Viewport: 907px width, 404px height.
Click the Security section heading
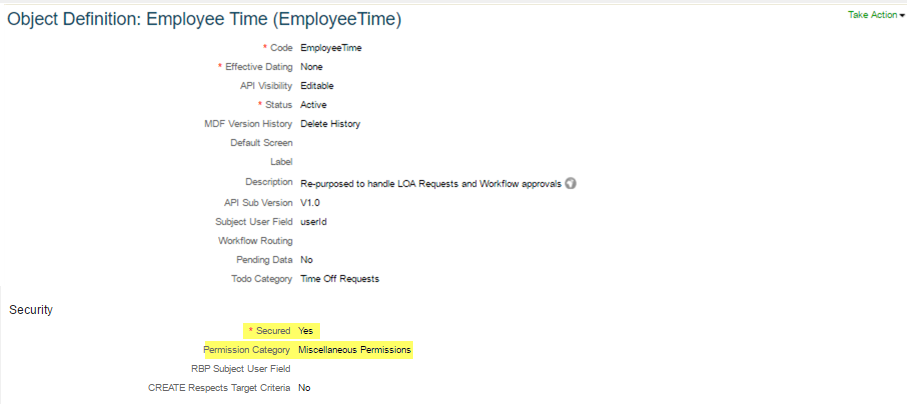[x=31, y=310]
